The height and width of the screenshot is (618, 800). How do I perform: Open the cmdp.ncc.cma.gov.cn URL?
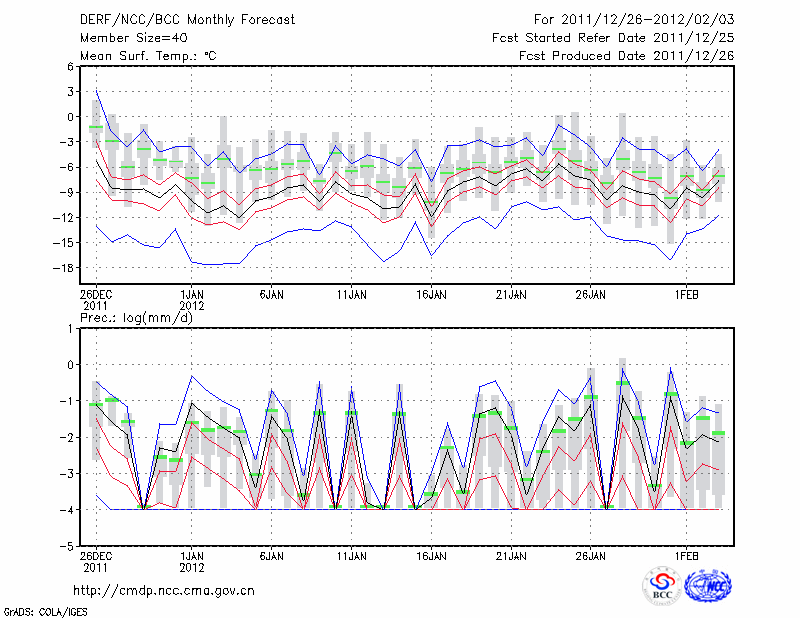(x=164, y=591)
